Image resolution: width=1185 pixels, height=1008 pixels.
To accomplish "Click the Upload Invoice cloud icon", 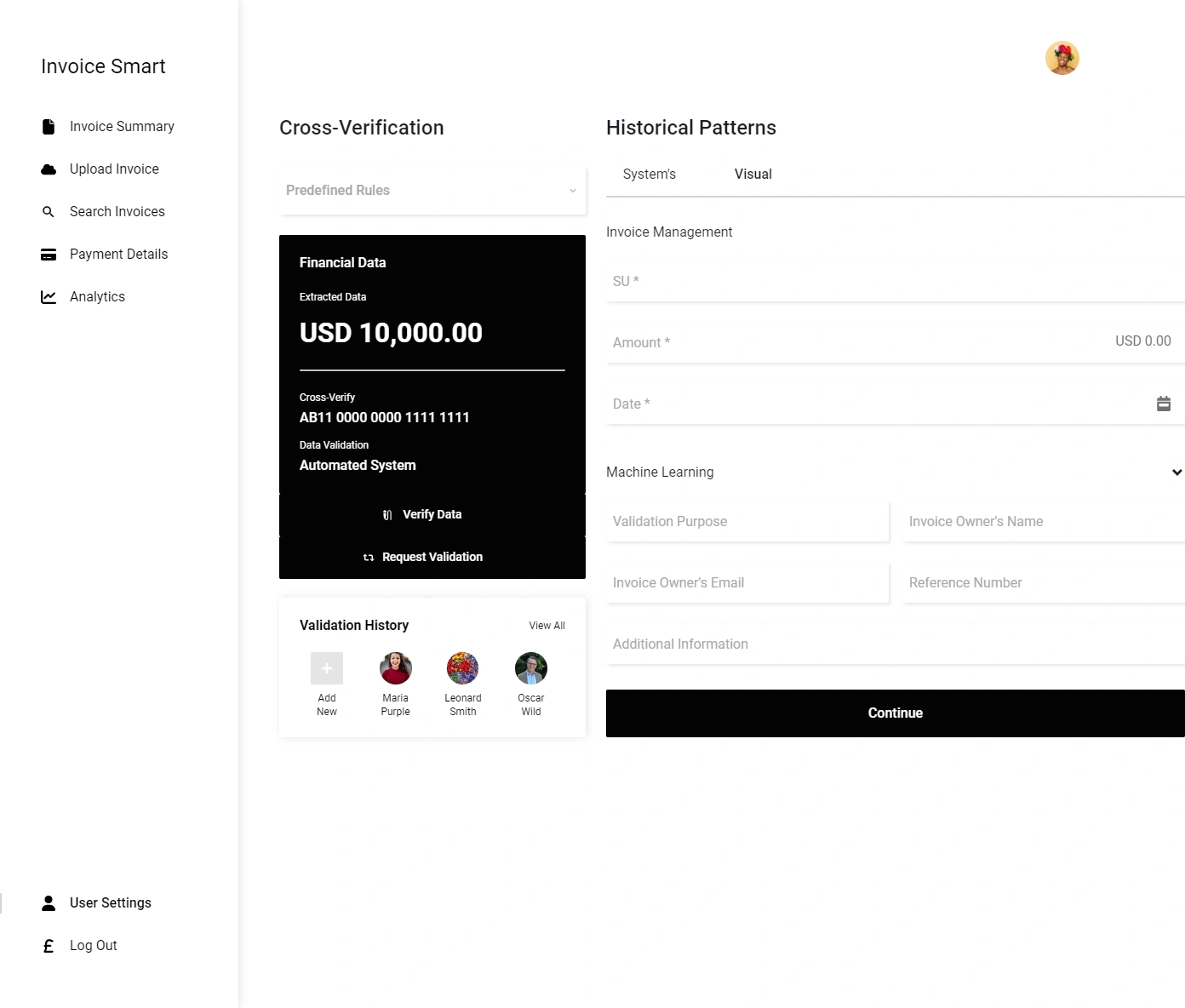I will click(49, 169).
